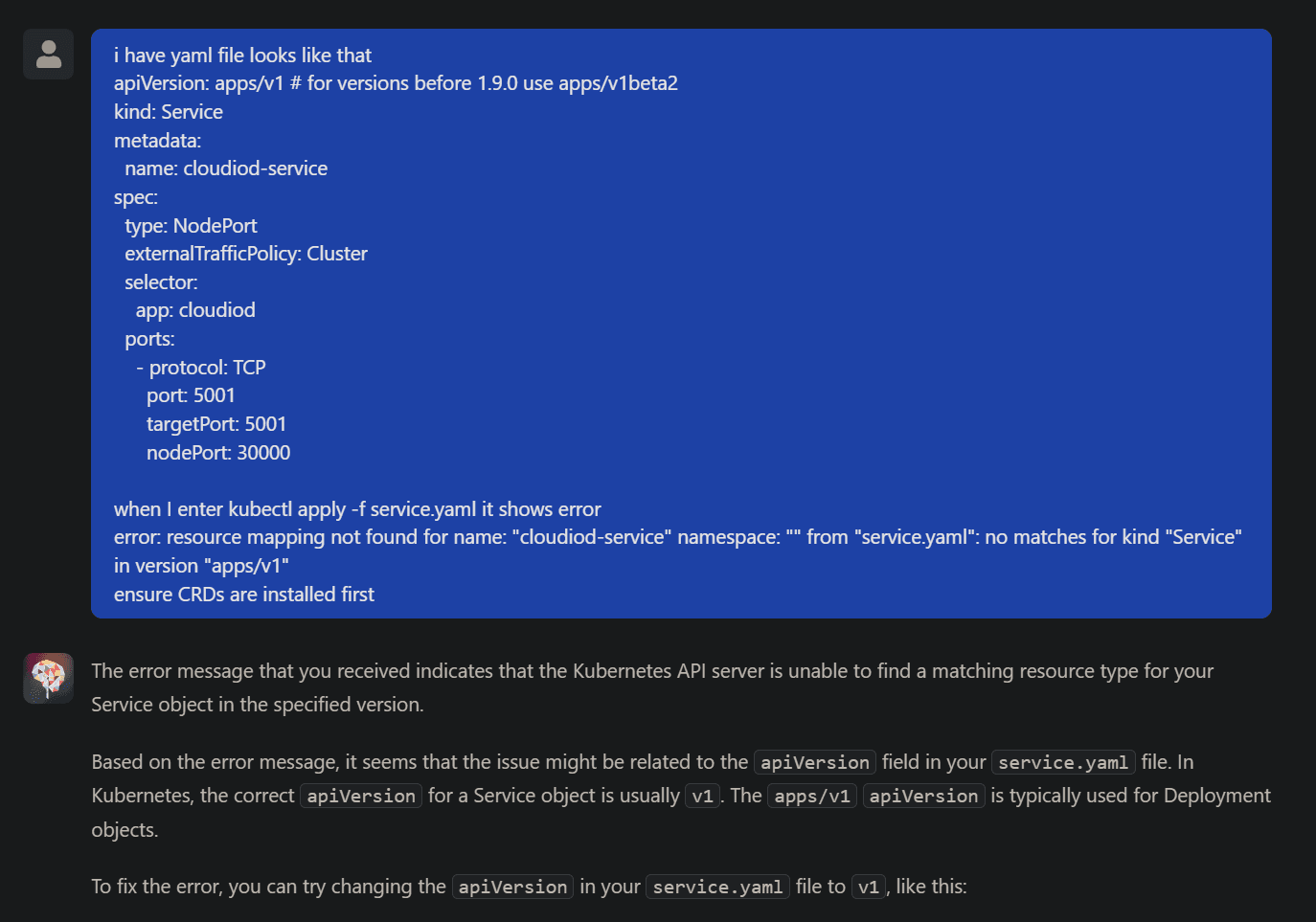Image resolution: width=1316 pixels, height=922 pixels.
Task: Click the 'ensure CRDs are installed first' line
Action: point(244,595)
